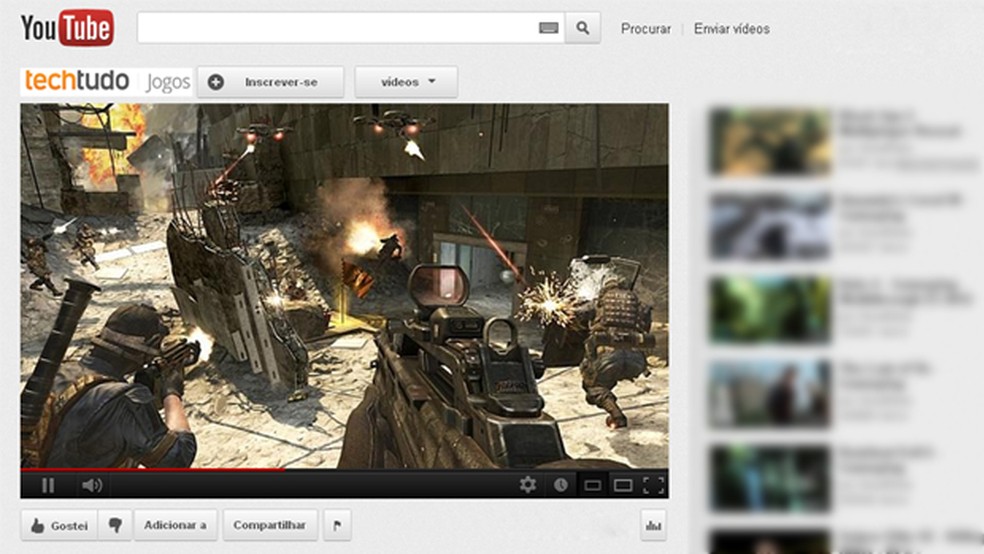Click the flag report icon button

coord(337,525)
